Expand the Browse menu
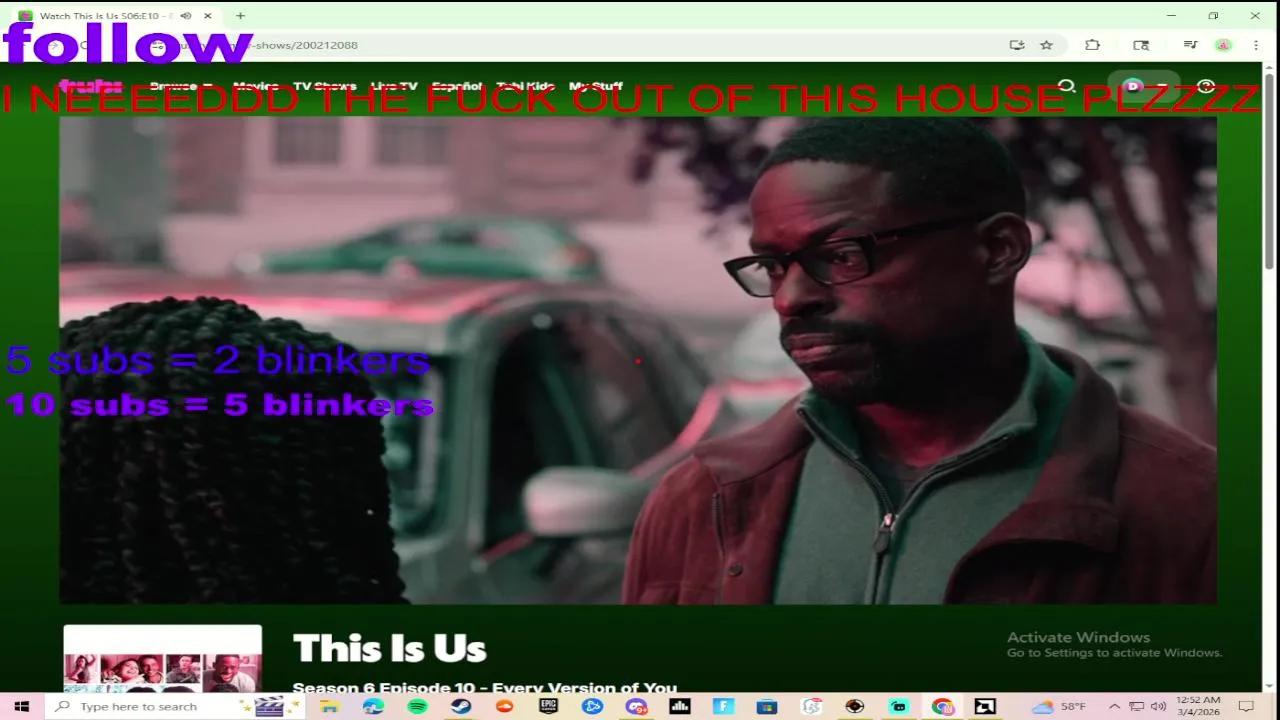Image resolution: width=1280 pixels, height=720 pixels. click(x=181, y=86)
